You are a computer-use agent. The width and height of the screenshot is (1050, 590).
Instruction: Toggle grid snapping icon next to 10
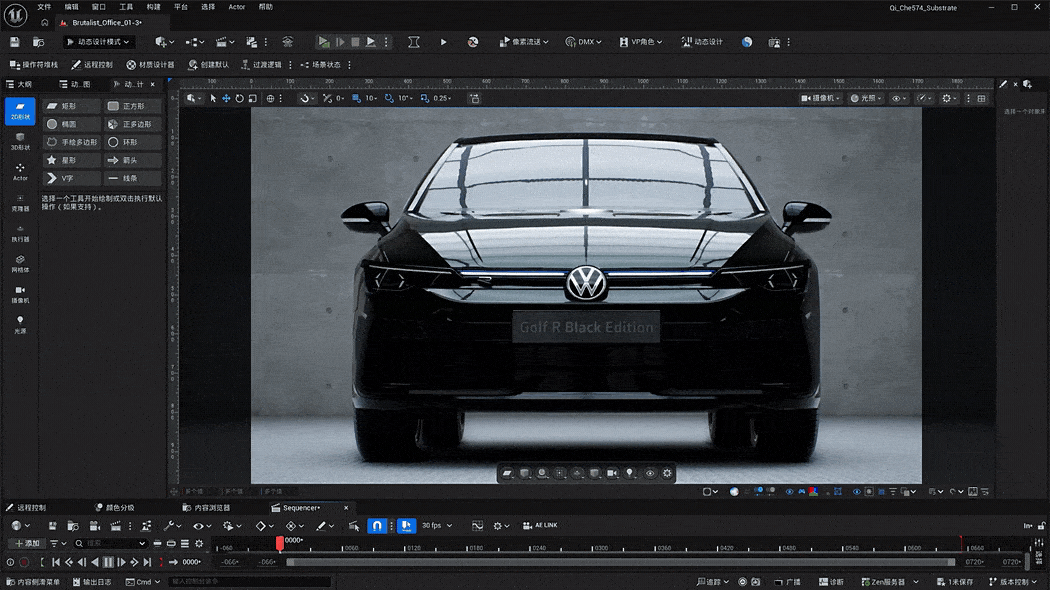356,98
